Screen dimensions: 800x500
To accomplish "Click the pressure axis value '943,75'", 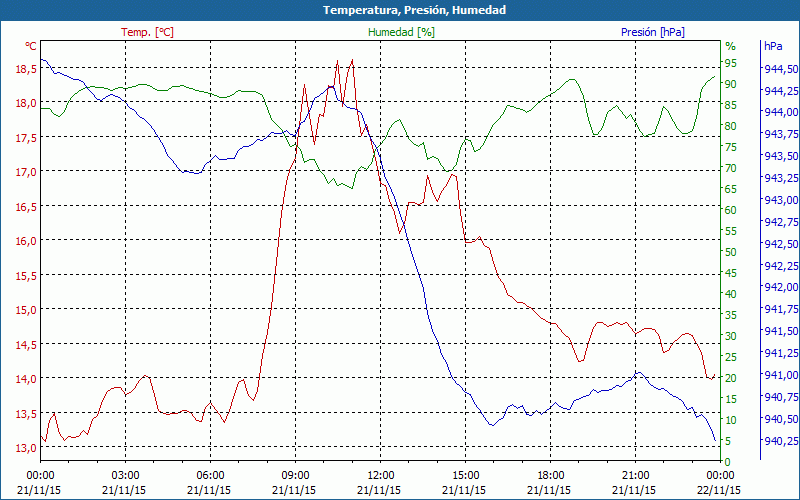I will point(781,134).
